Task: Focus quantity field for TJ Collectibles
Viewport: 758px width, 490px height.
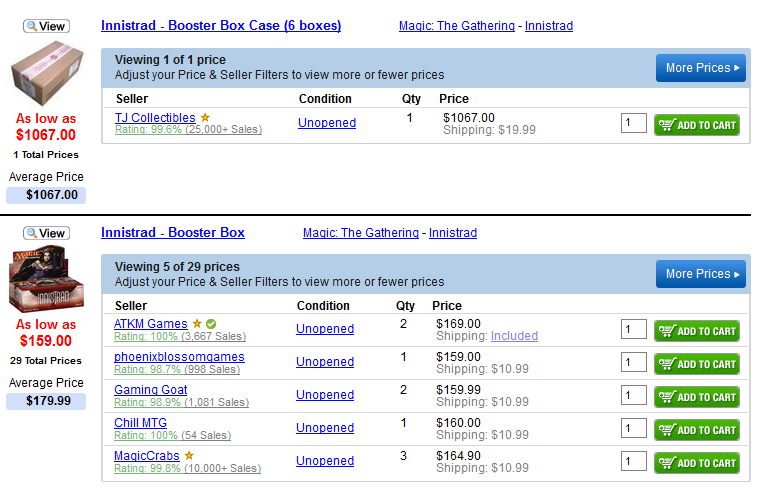Action: pos(634,123)
